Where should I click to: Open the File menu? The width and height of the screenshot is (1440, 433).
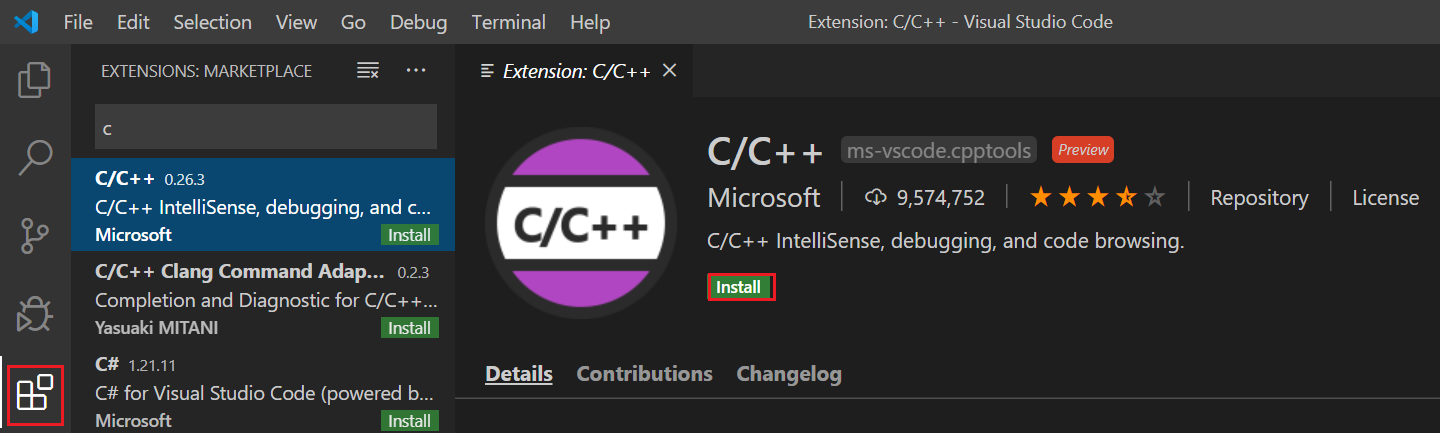point(78,21)
